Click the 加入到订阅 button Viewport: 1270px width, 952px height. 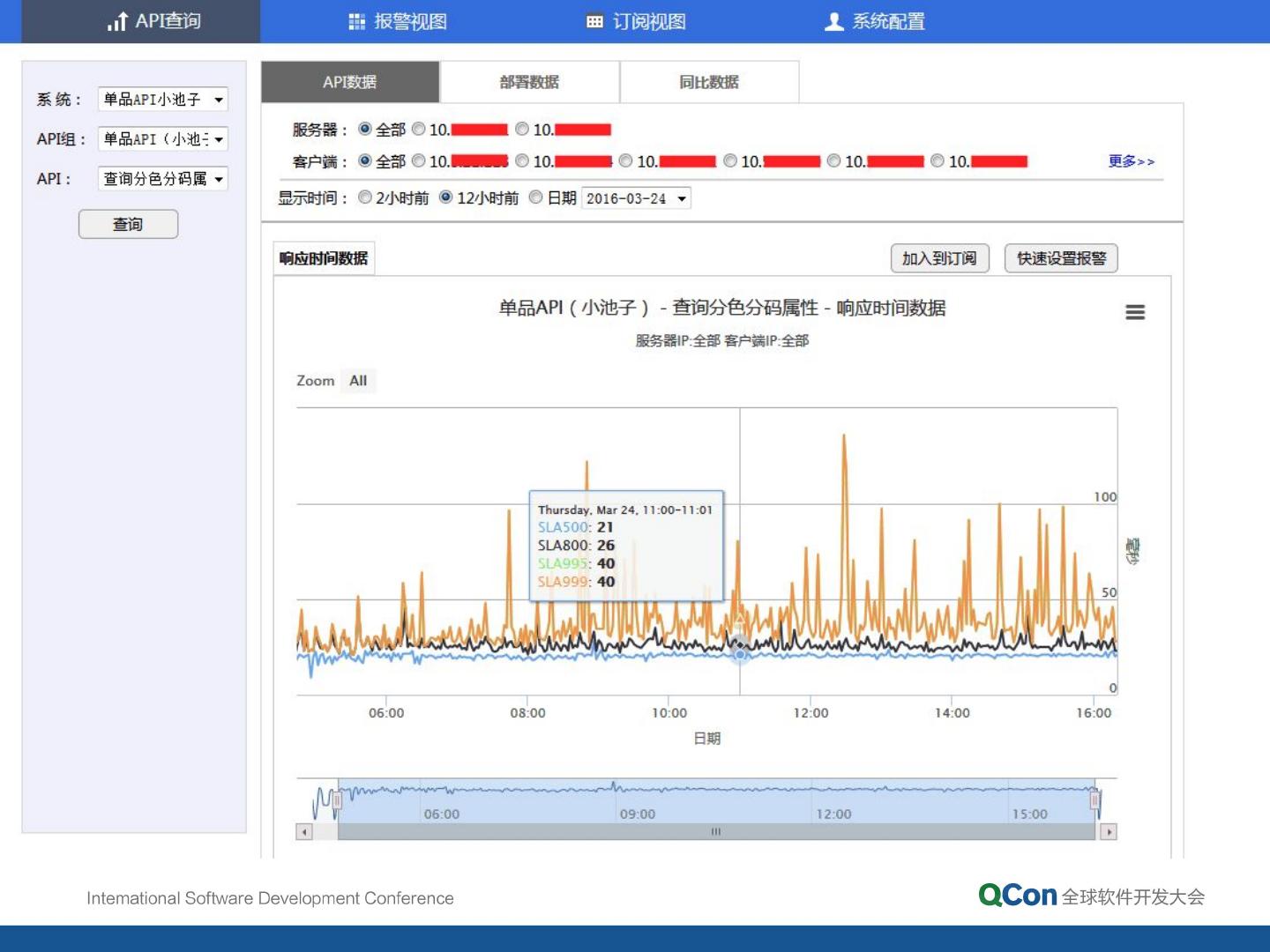(x=939, y=258)
